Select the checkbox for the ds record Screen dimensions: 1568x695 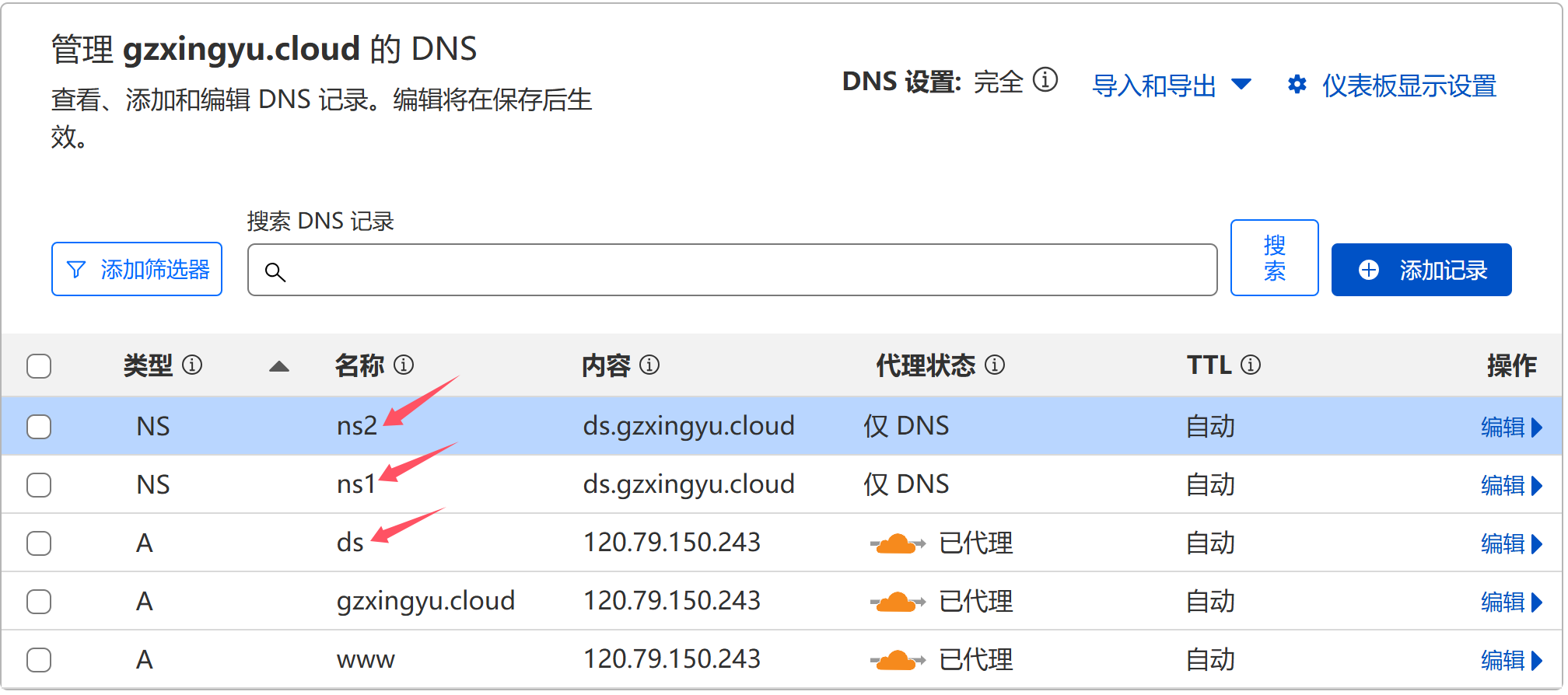point(39,543)
